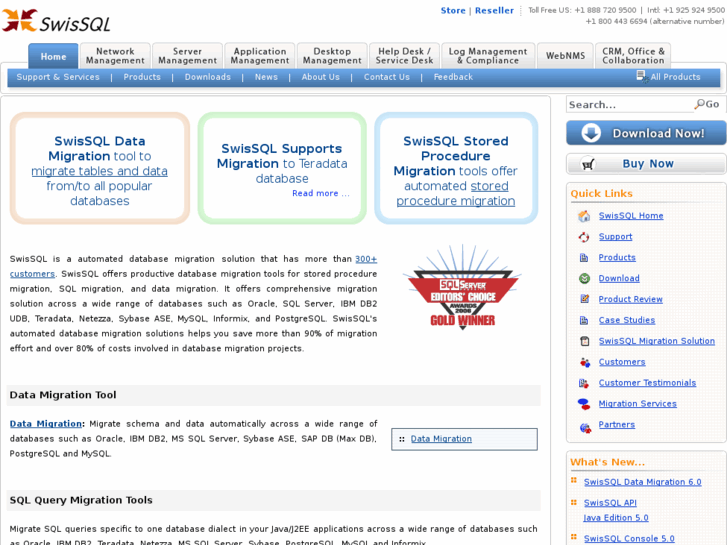Click the globe icon beside Partners
This screenshot has width=727, height=545.
585,427
